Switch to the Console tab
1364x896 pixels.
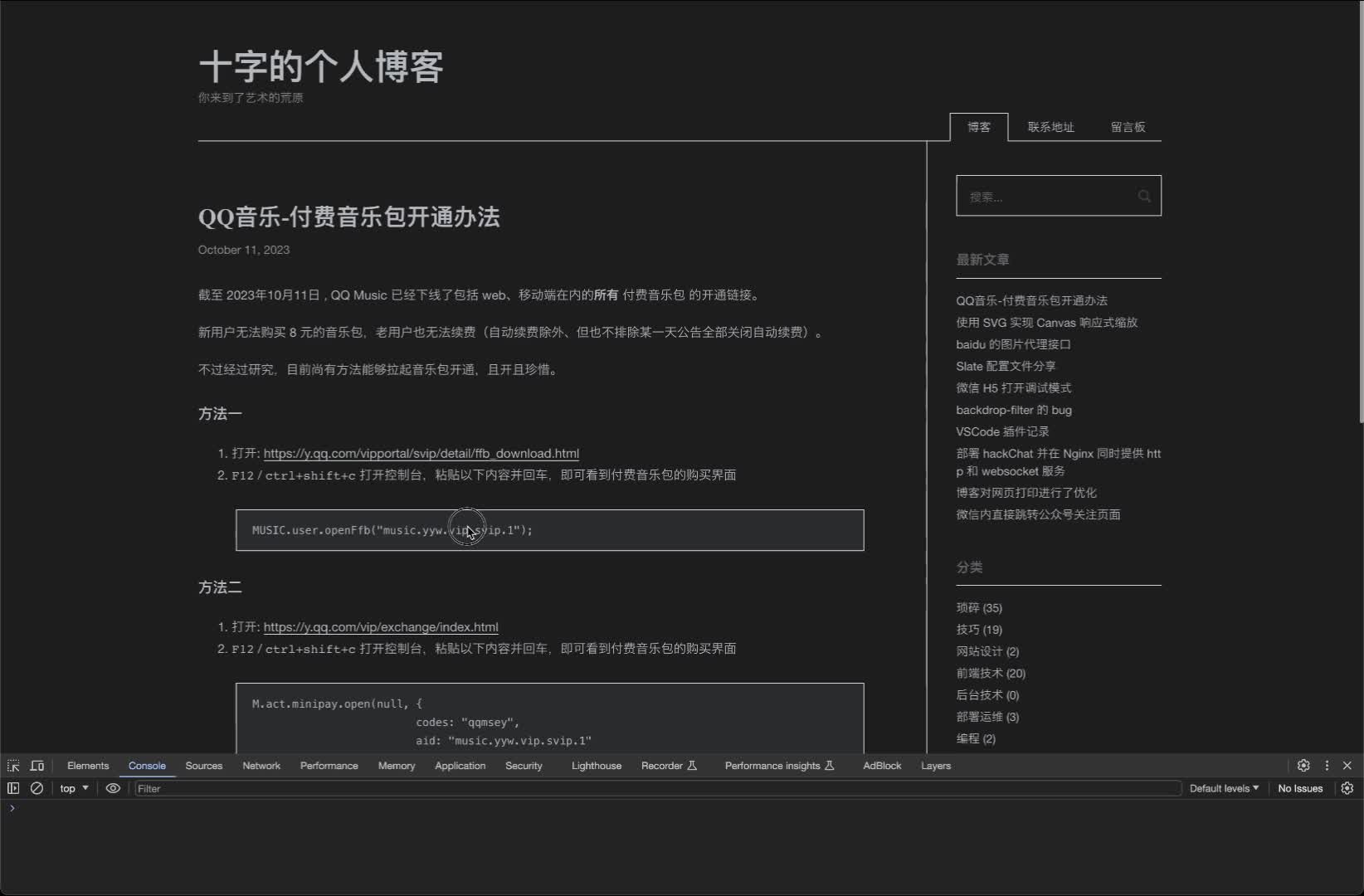(x=147, y=766)
